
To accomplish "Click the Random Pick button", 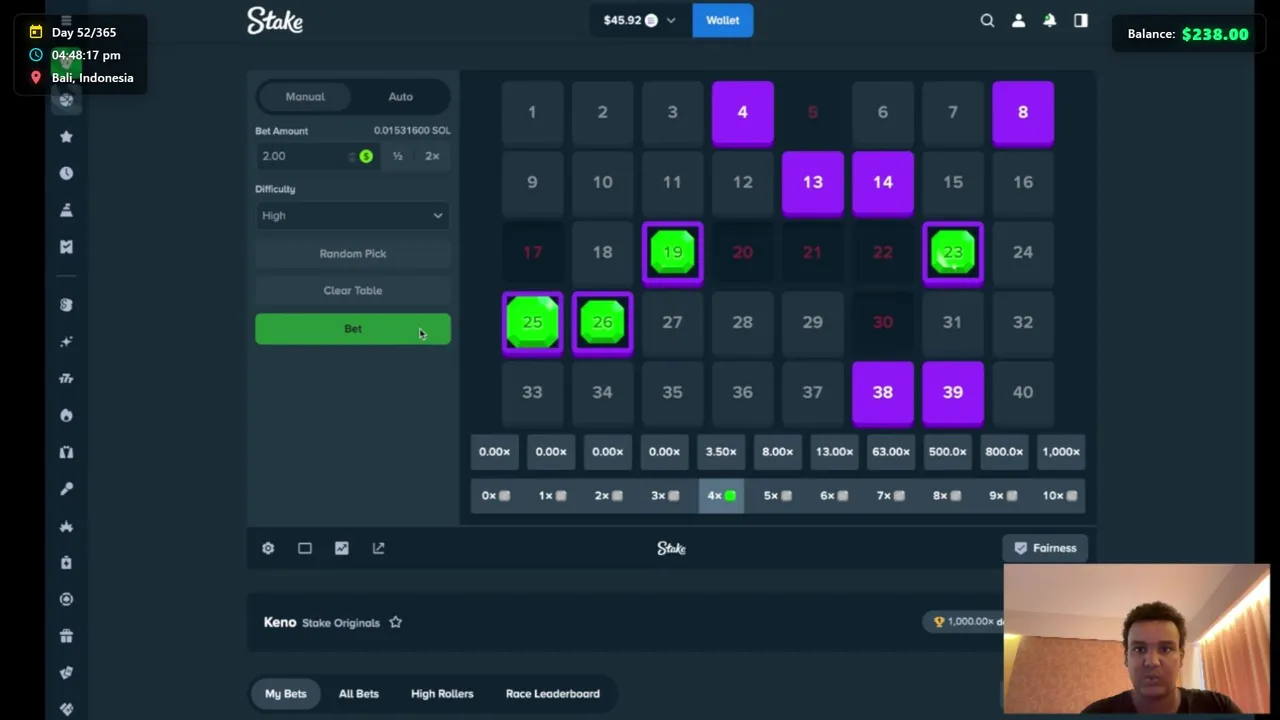I will (x=353, y=253).
